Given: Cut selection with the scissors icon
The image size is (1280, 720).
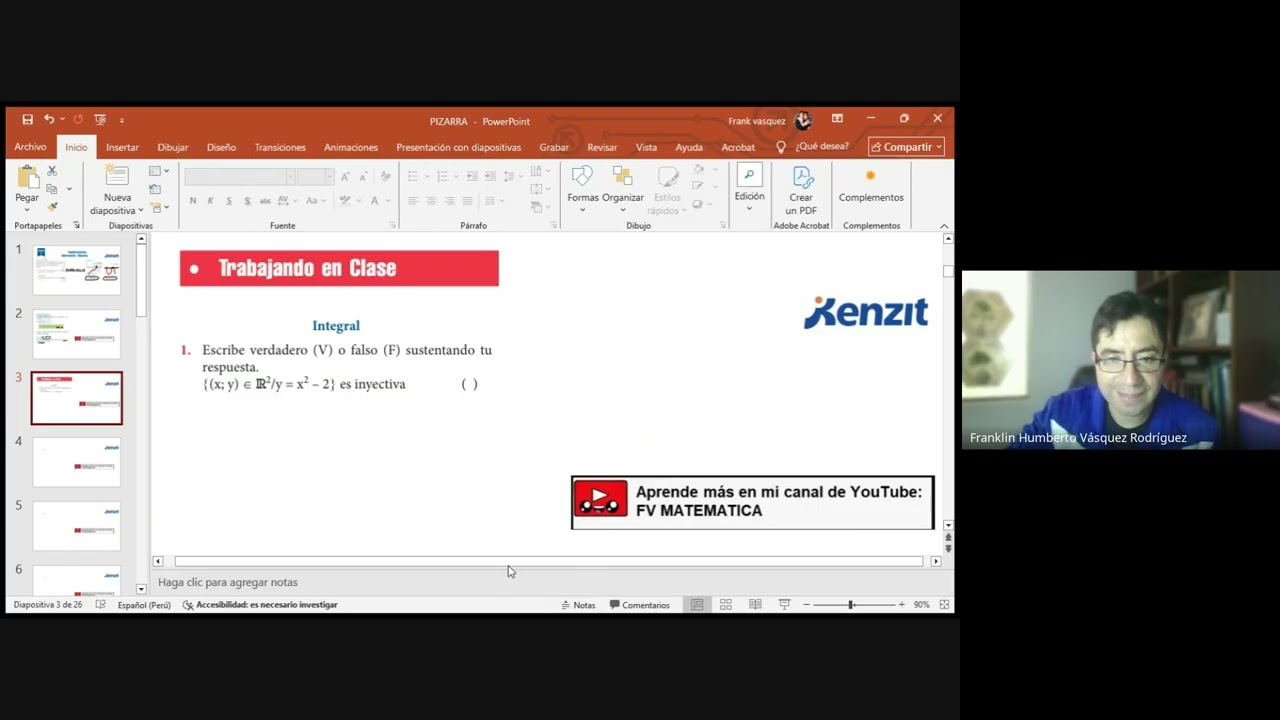Looking at the screenshot, I should coord(52,172).
